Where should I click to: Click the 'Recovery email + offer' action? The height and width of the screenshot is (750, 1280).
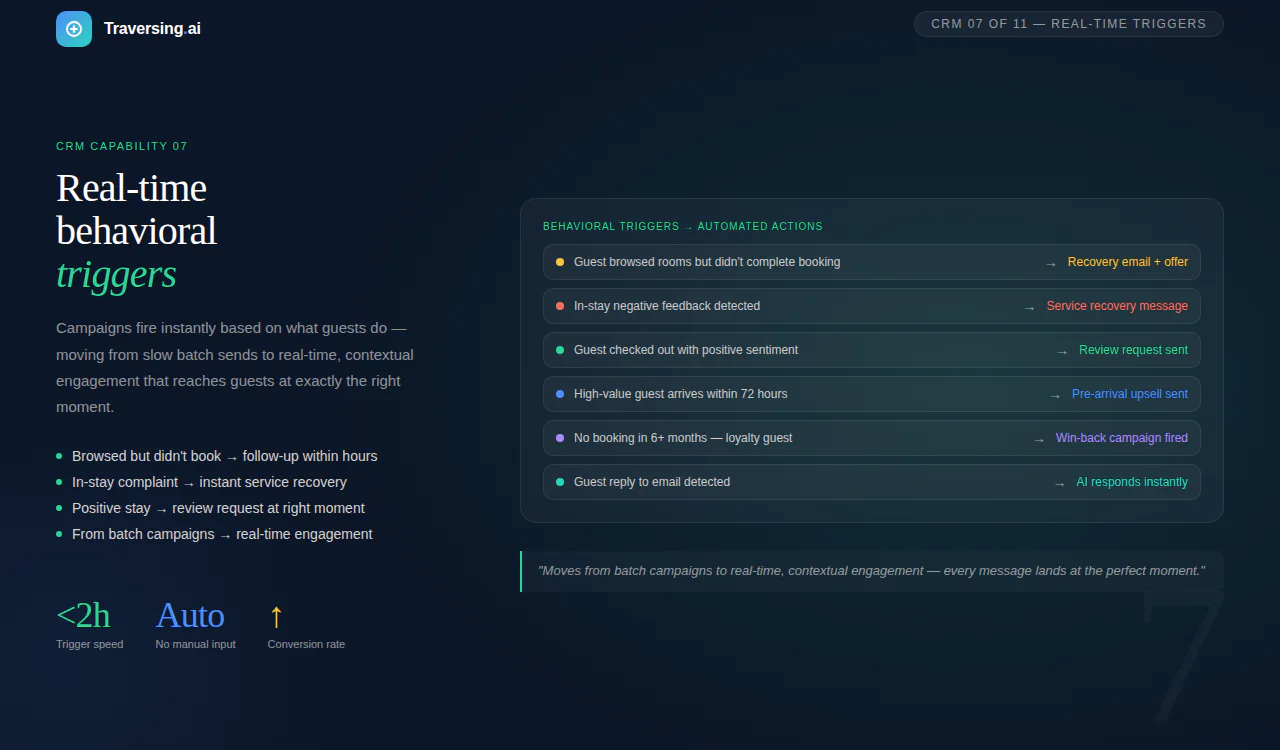(1128, 262)
